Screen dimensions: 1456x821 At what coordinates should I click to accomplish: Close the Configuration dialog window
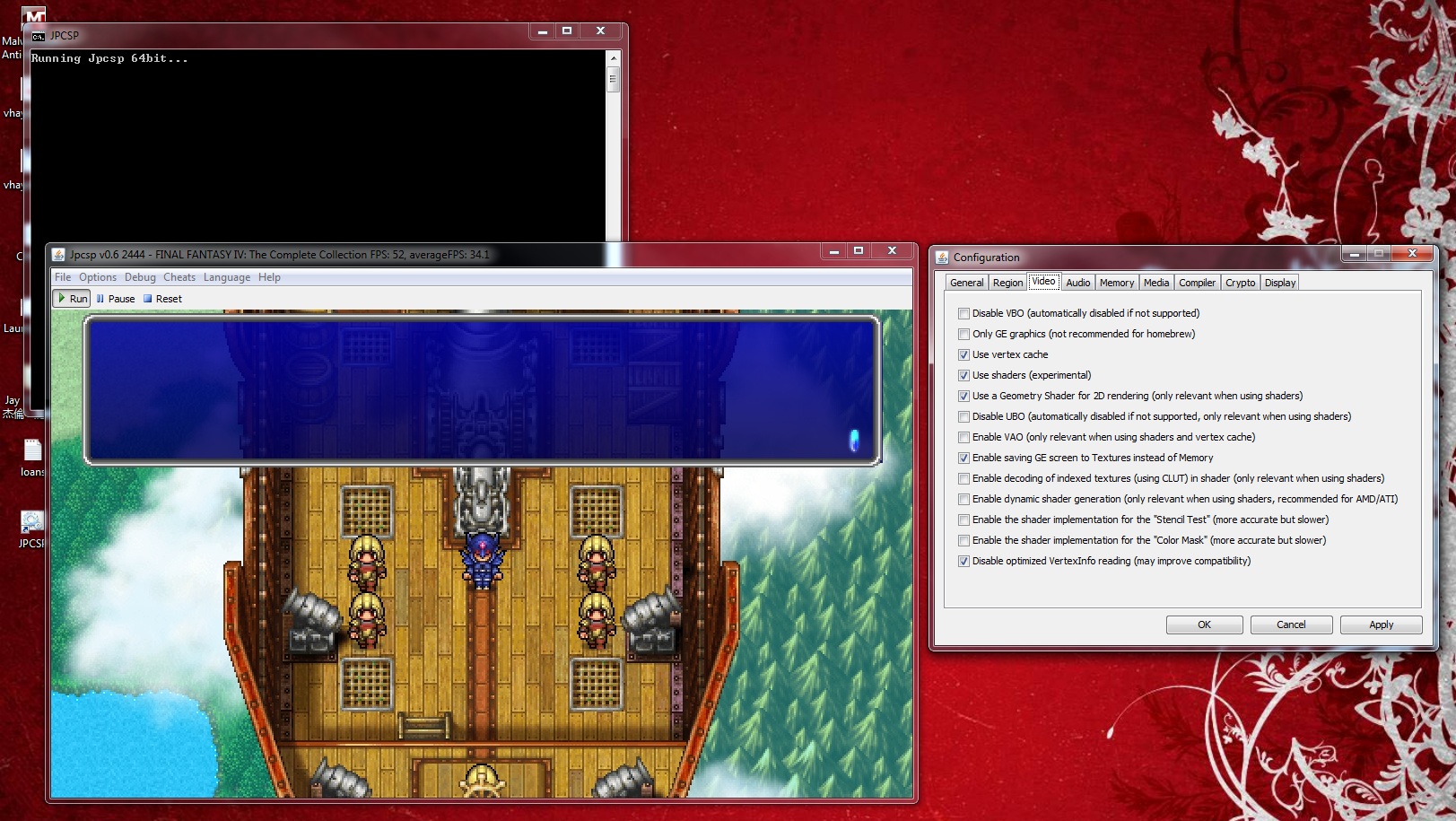pos(1412,254)
